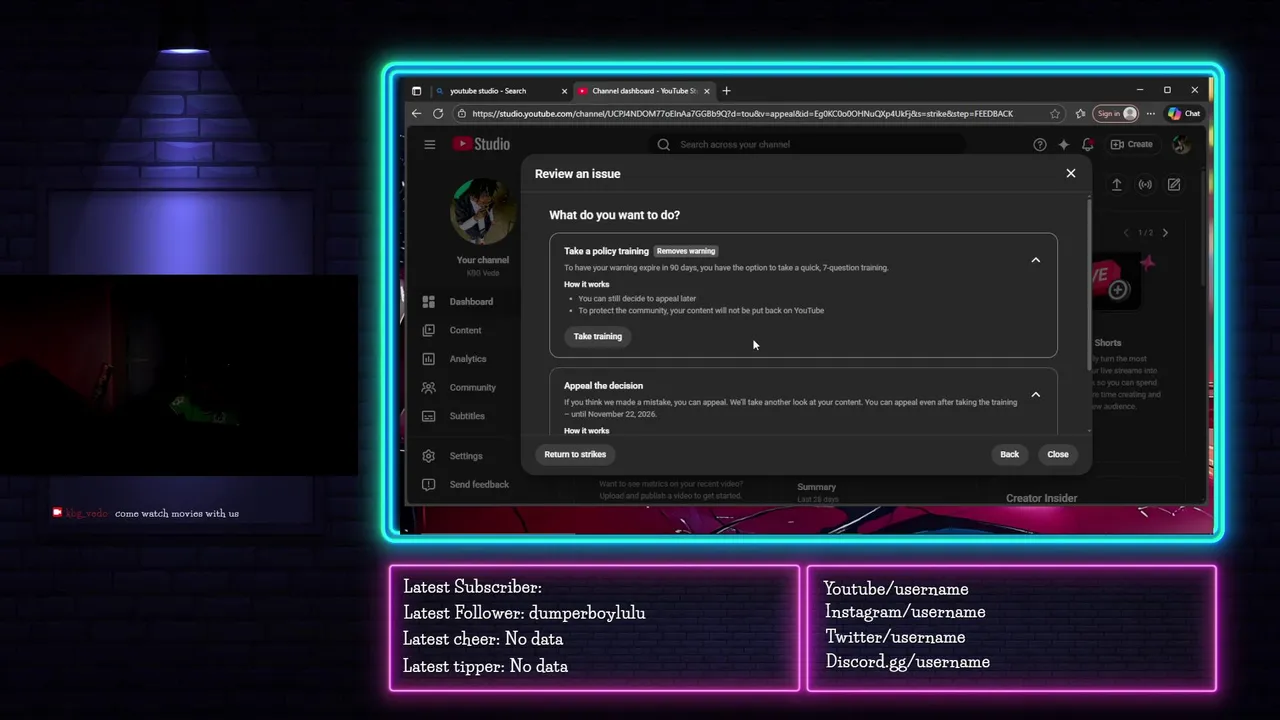Open the Studio notifications bell
The image size is (1280, 720).
point(1088,144)
